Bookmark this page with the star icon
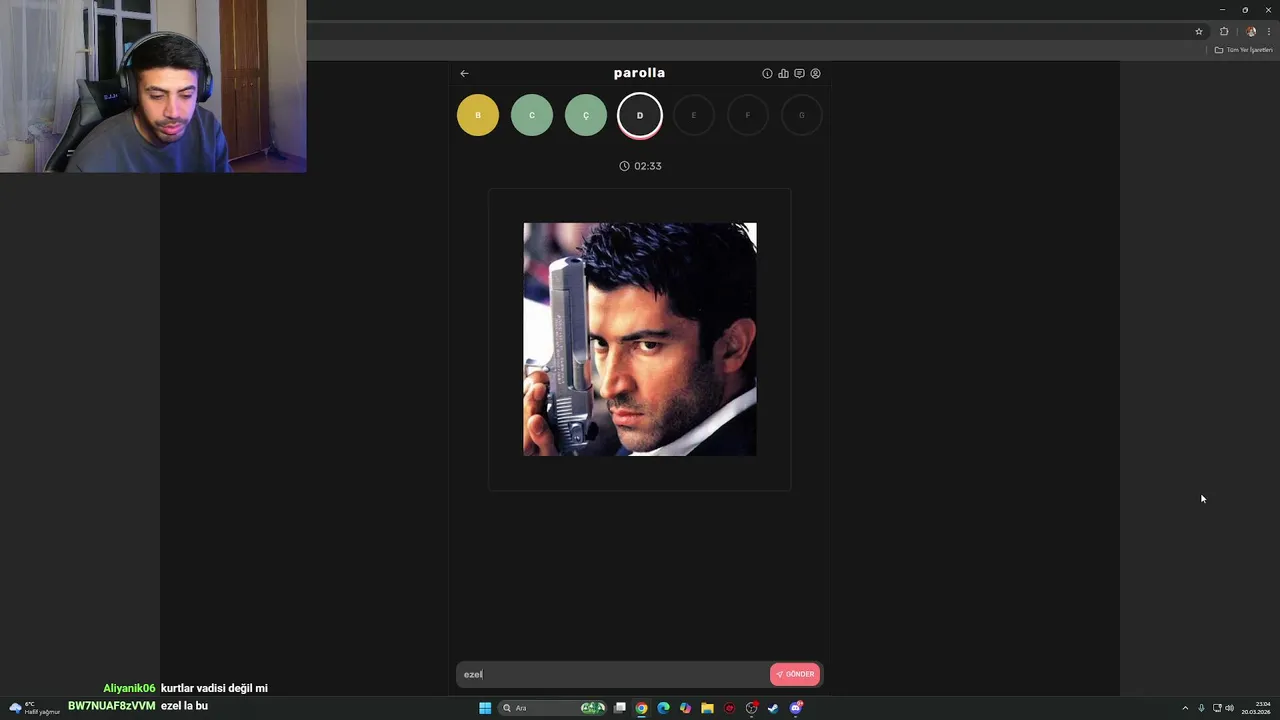1280x720 pixels. point(1199,31)
